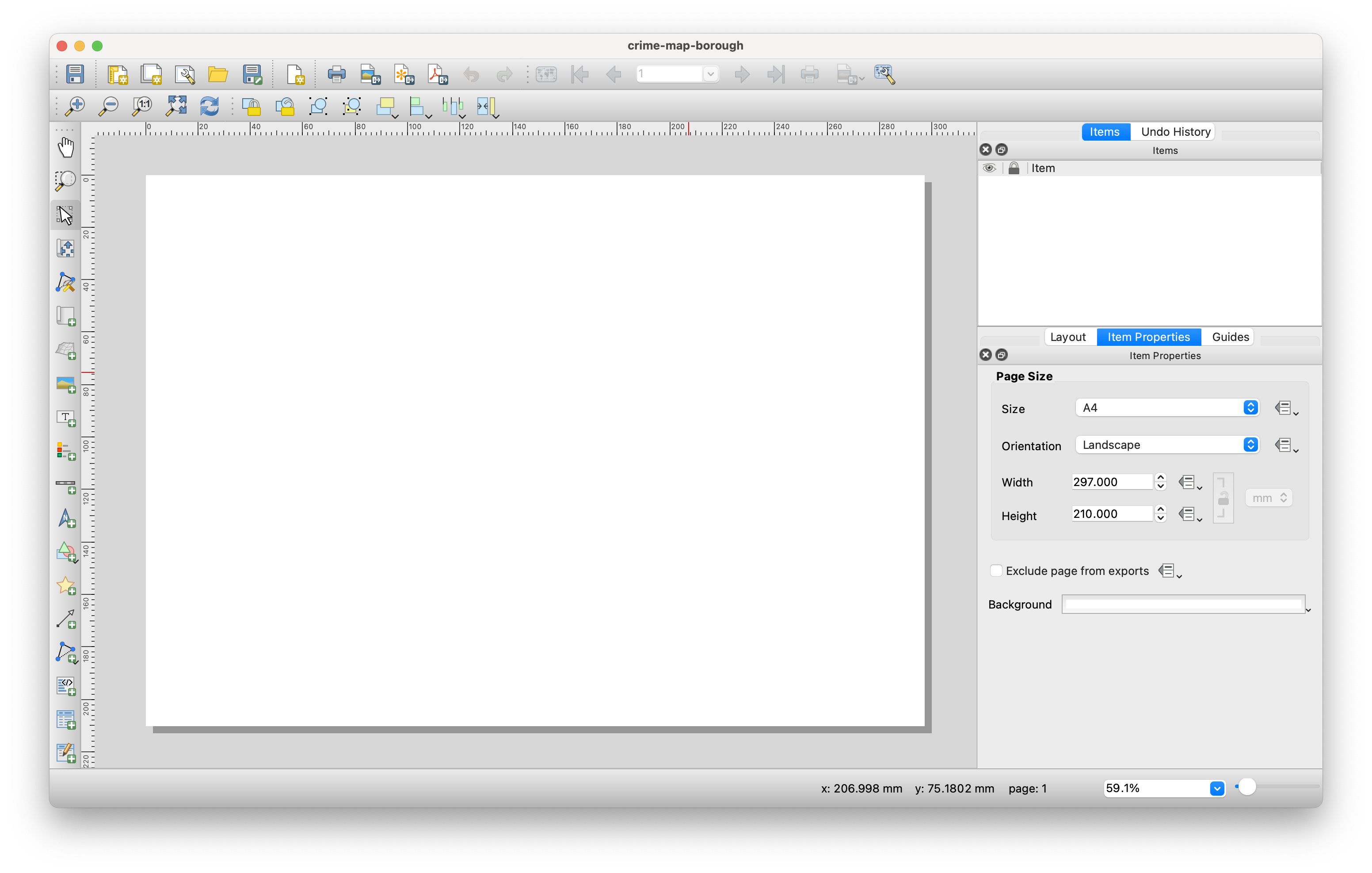The width and height of the screenshot is (1372, 873).
Task: Group selected items icon
Action: click(x=318, y=106)
